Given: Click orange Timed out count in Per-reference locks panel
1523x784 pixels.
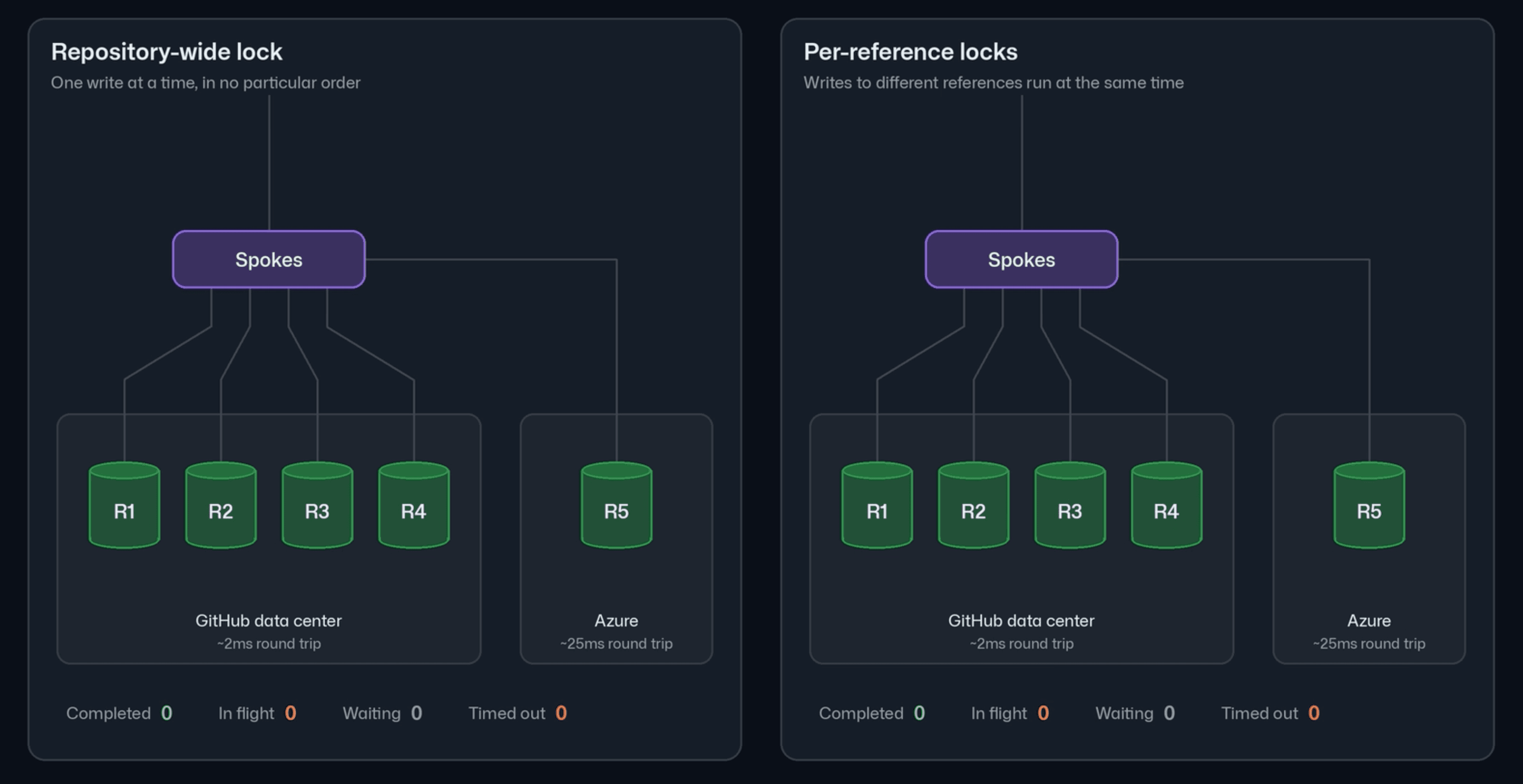Looking at the screenshot, I should coord(1314,713).
